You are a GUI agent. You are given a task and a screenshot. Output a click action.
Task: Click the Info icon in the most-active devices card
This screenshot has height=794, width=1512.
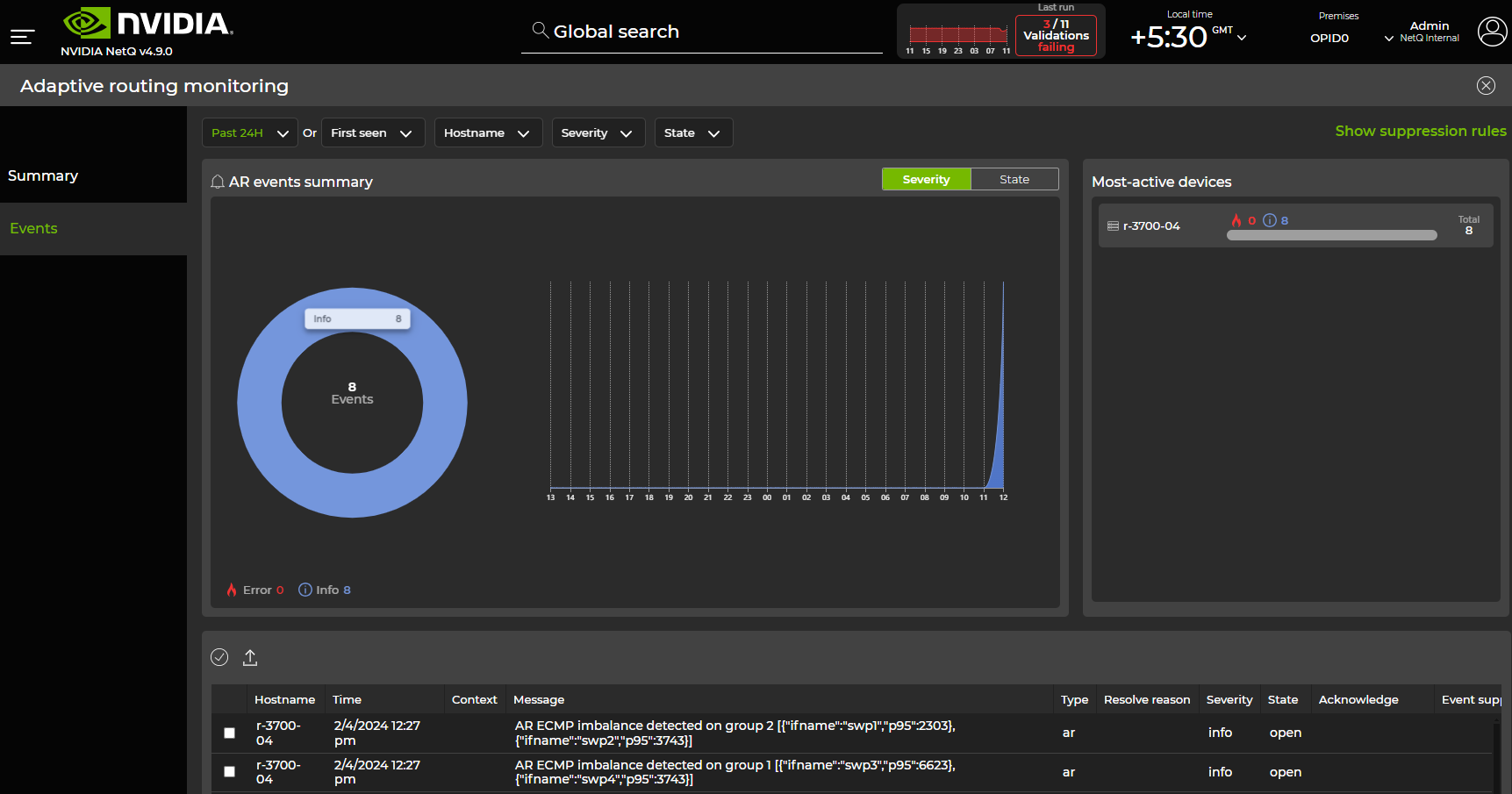coord(1270,220)
